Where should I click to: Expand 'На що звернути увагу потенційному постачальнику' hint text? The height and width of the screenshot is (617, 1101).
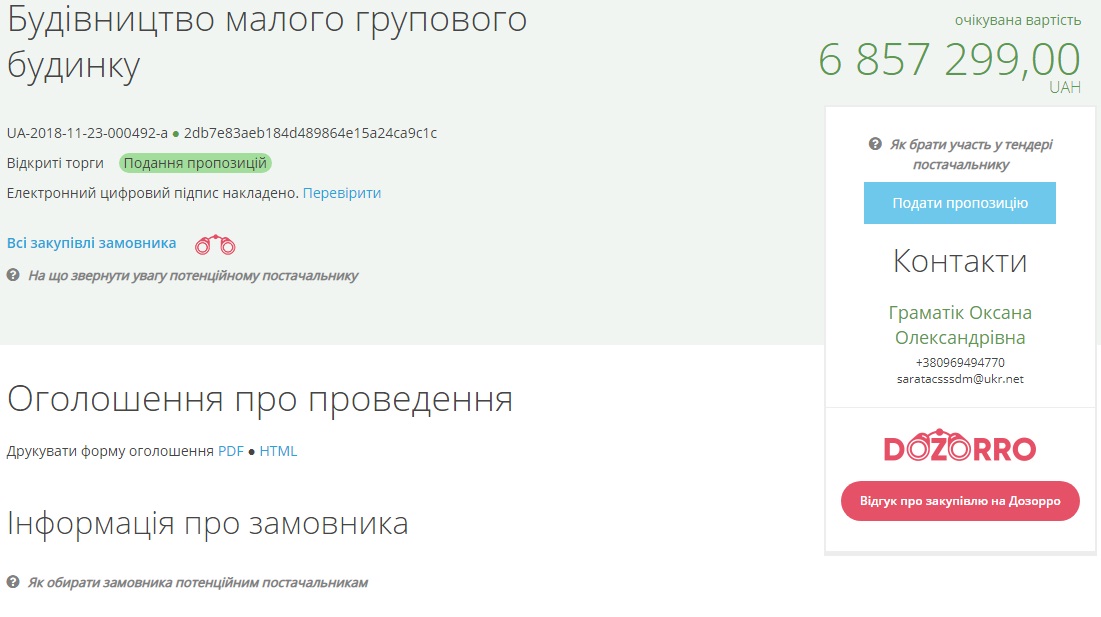click(192, 275)
